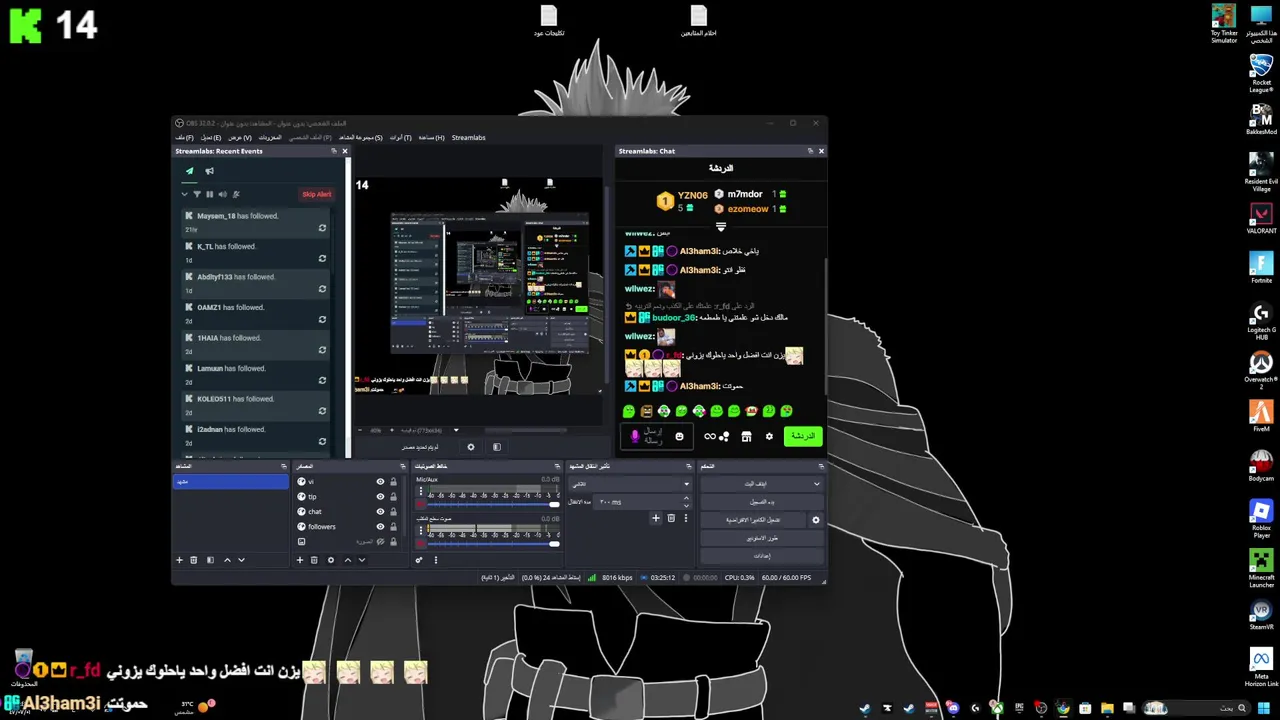Toggle visibility of the tip source

pos(380,497)
